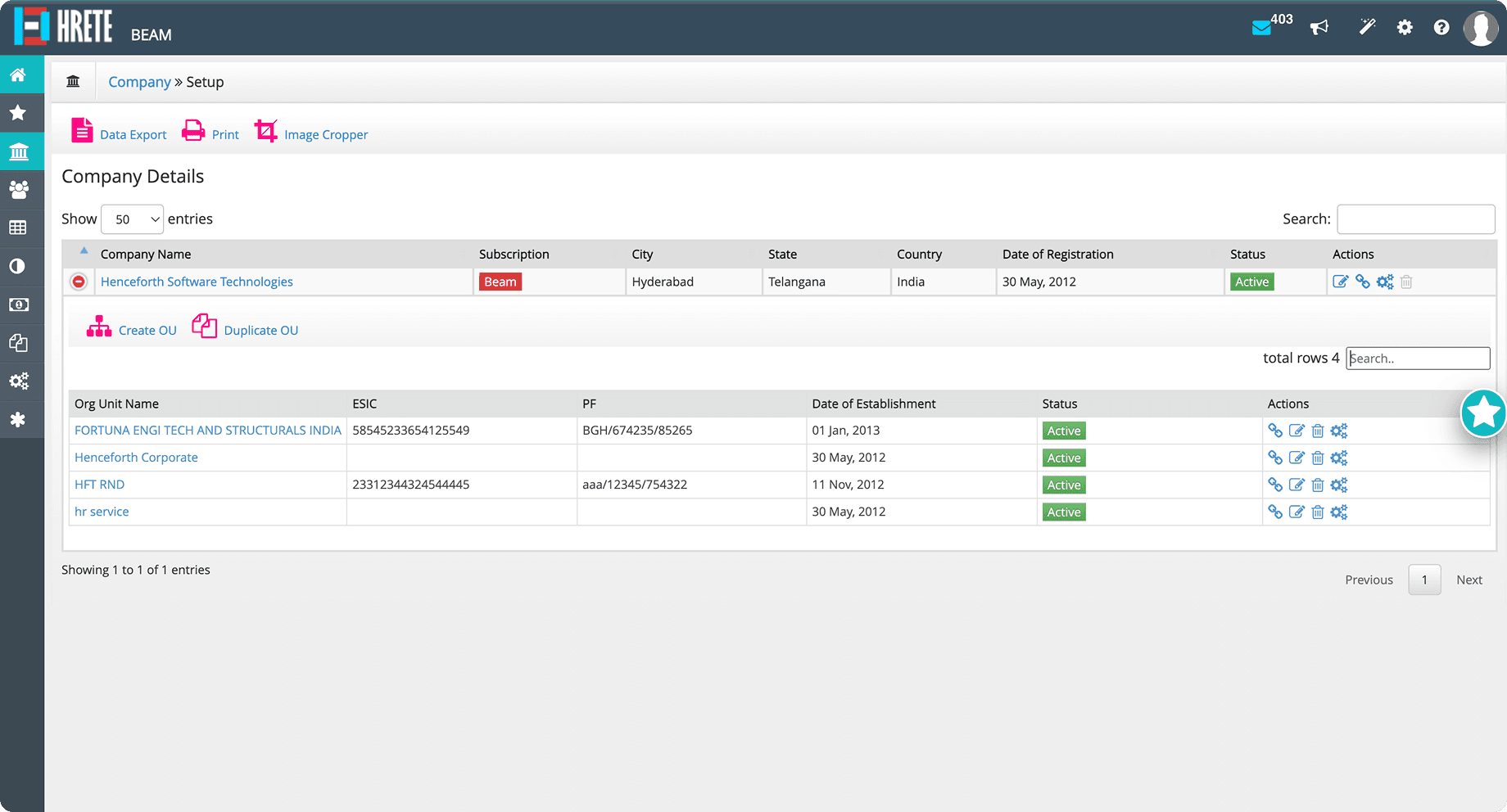Select page 1 in pagination
1507x812 pixels.
coord(1424,580)
